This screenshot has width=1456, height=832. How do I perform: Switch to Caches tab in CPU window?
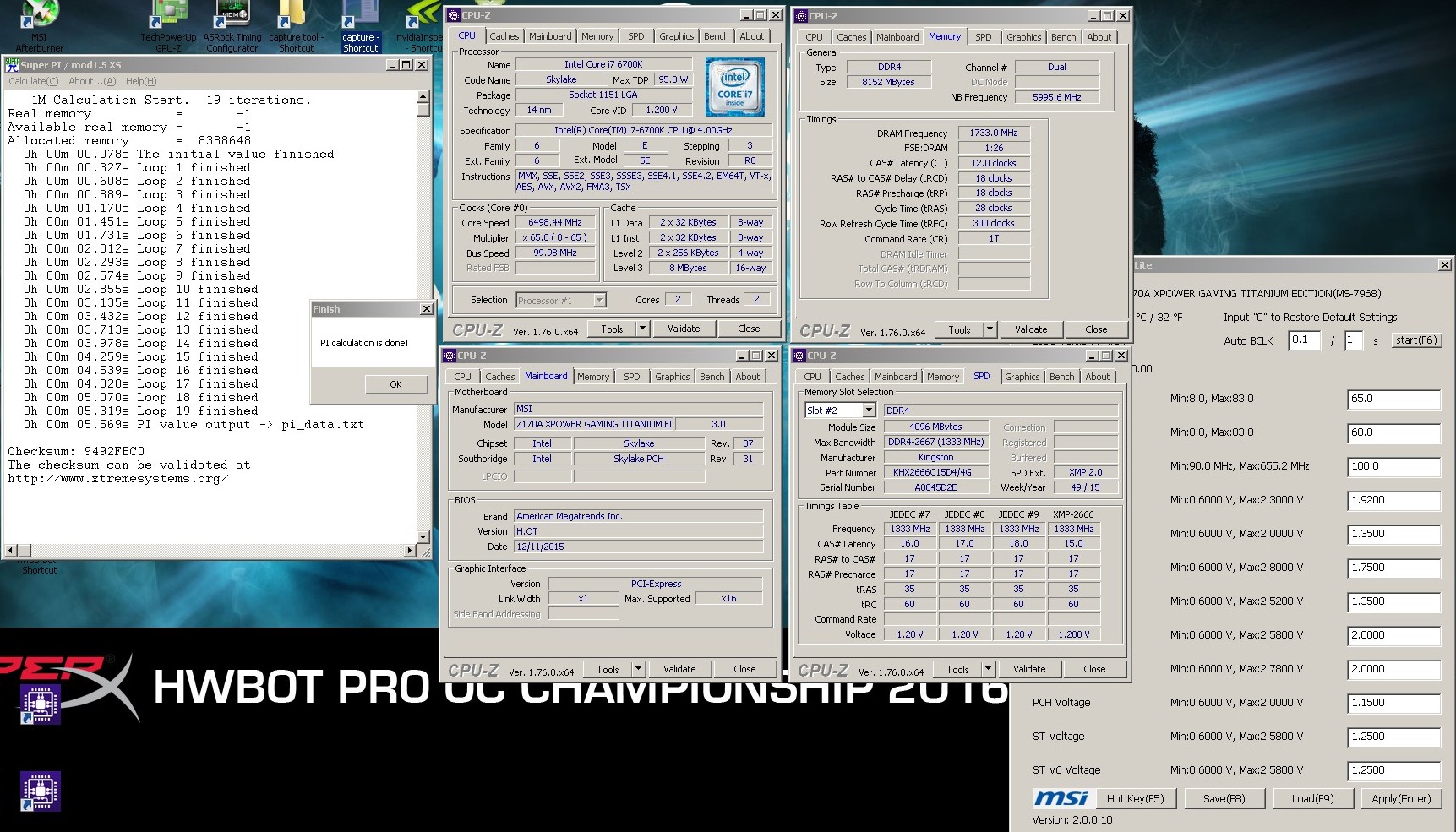coord(504,36)
